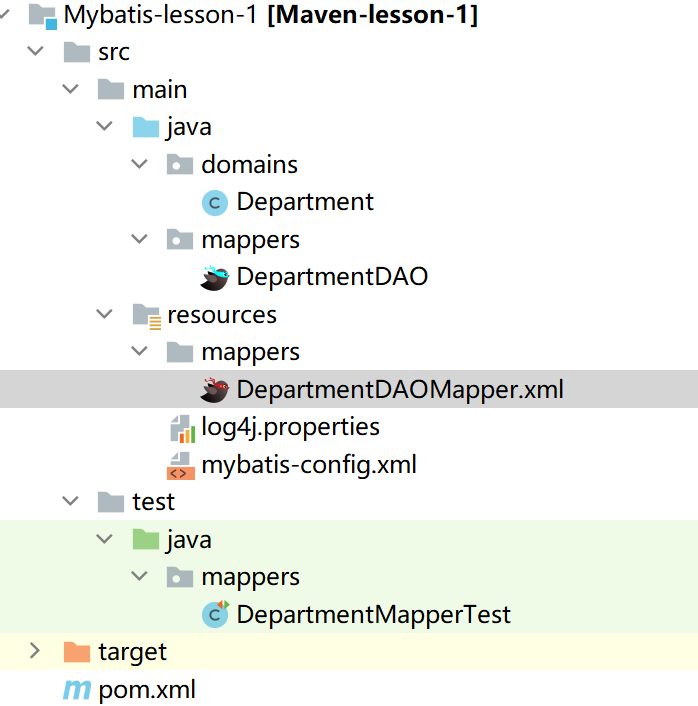Click the Department class icon

coord(215,203)
